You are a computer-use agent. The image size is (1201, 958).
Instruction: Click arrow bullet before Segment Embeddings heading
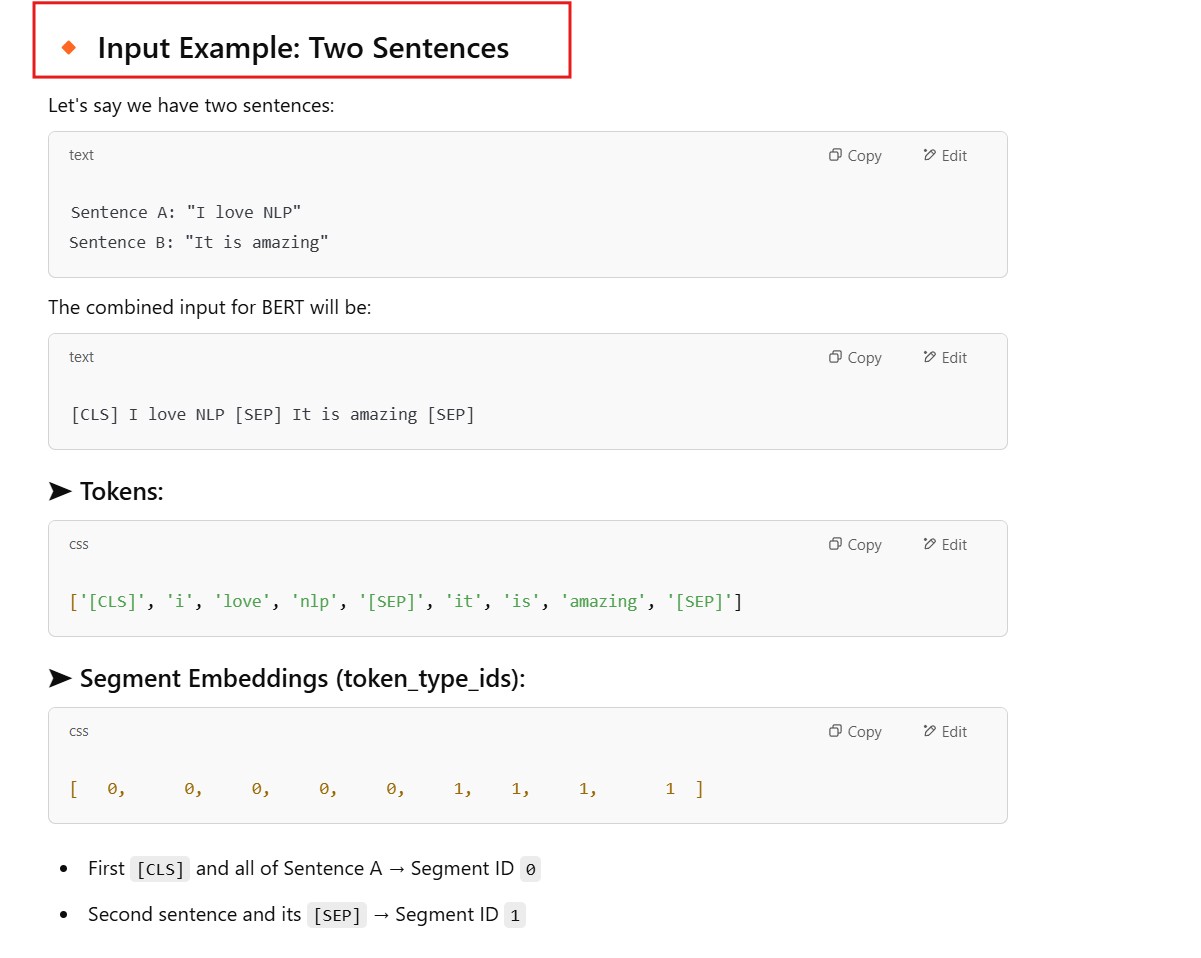[60, 678]
